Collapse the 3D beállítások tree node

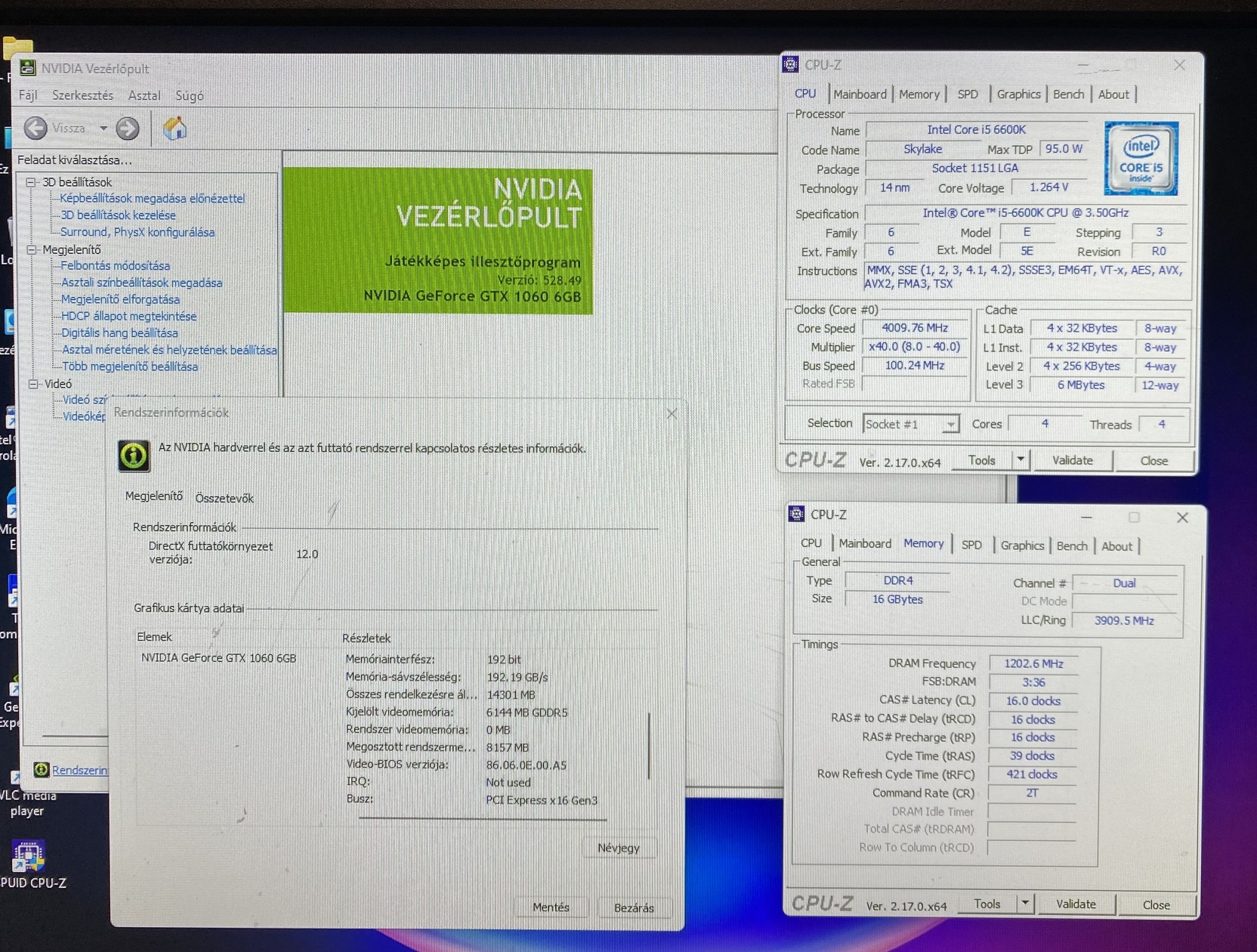tap(32, 182)
